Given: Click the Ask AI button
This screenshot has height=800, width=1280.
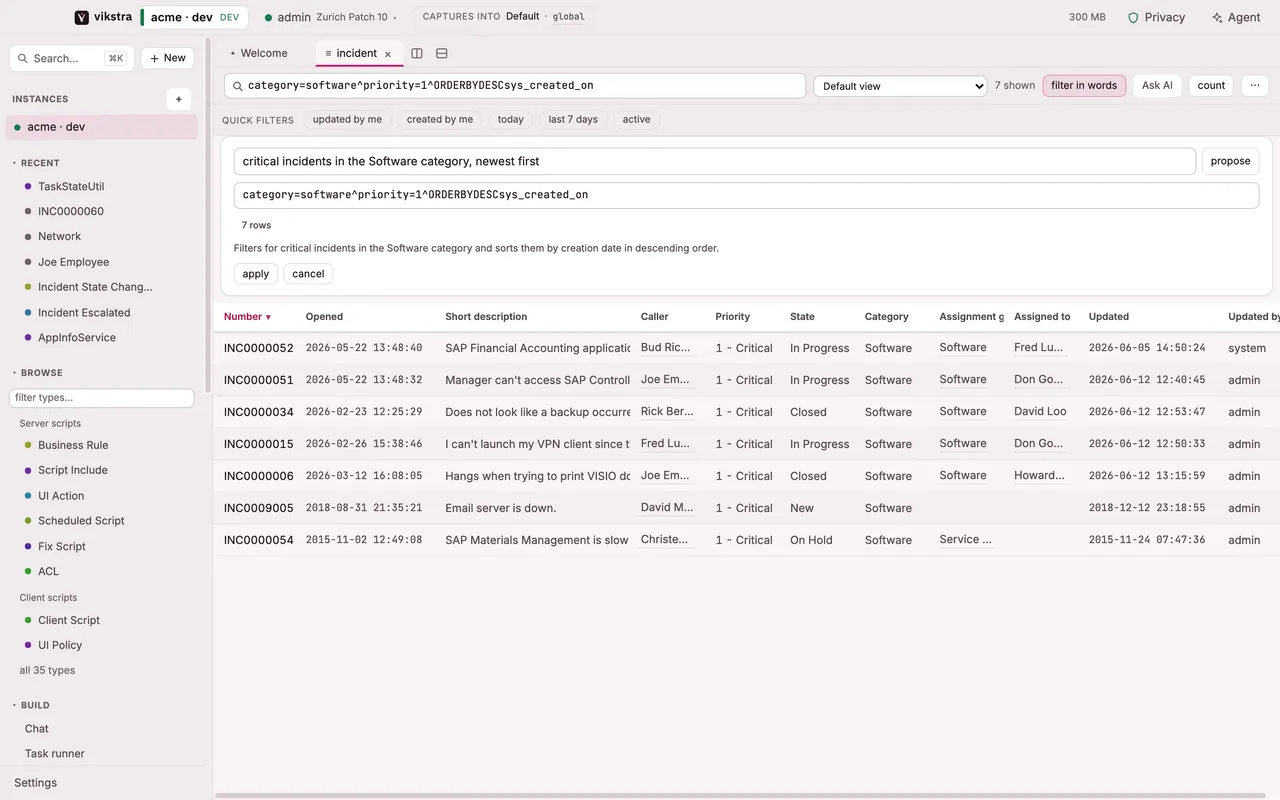Looking at the screenshot, I should click(x=1157, y=86).
